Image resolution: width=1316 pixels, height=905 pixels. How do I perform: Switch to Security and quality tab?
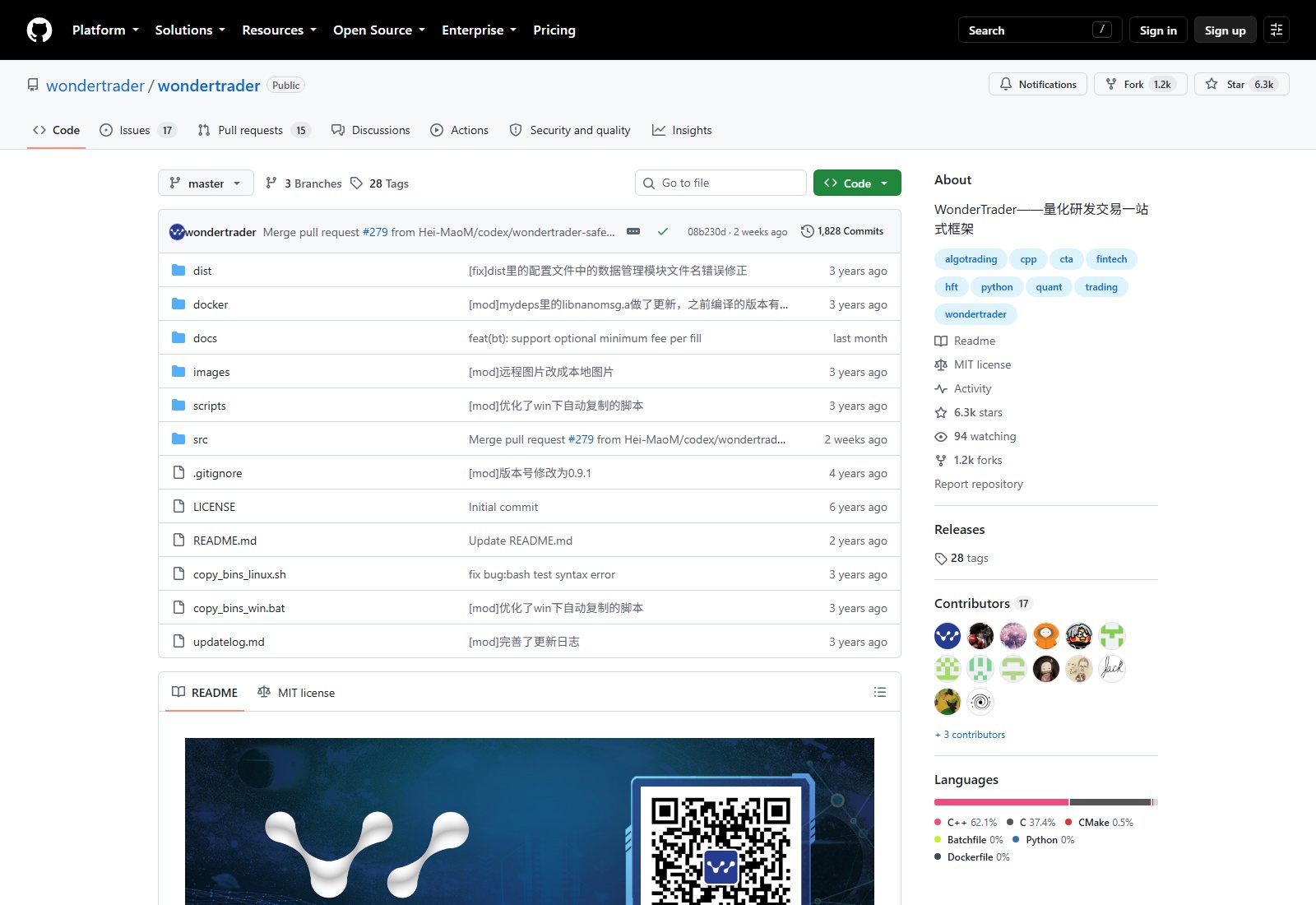click(x=570, y=130)
